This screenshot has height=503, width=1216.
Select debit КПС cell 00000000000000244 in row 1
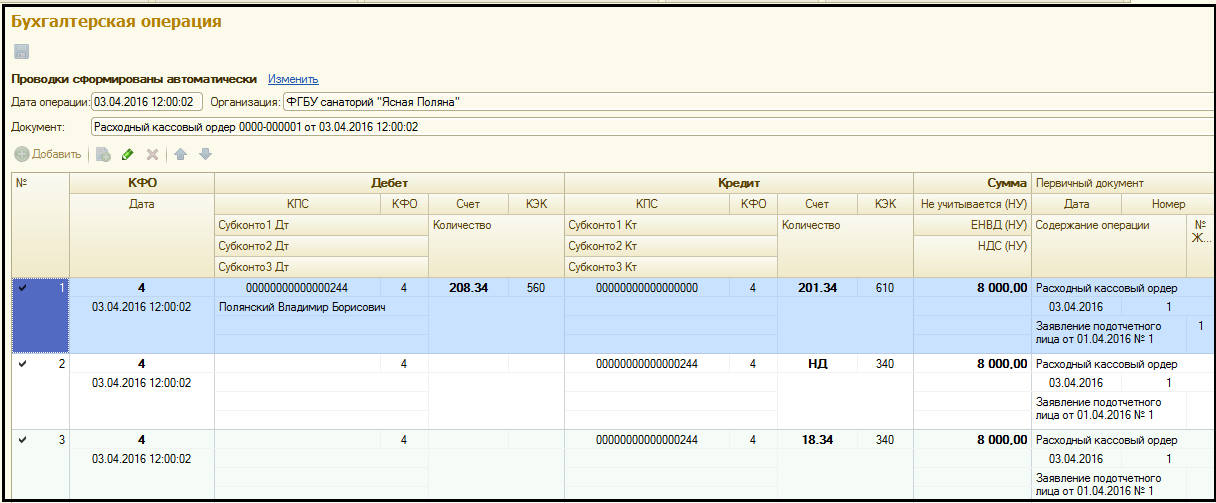(297, 288)
